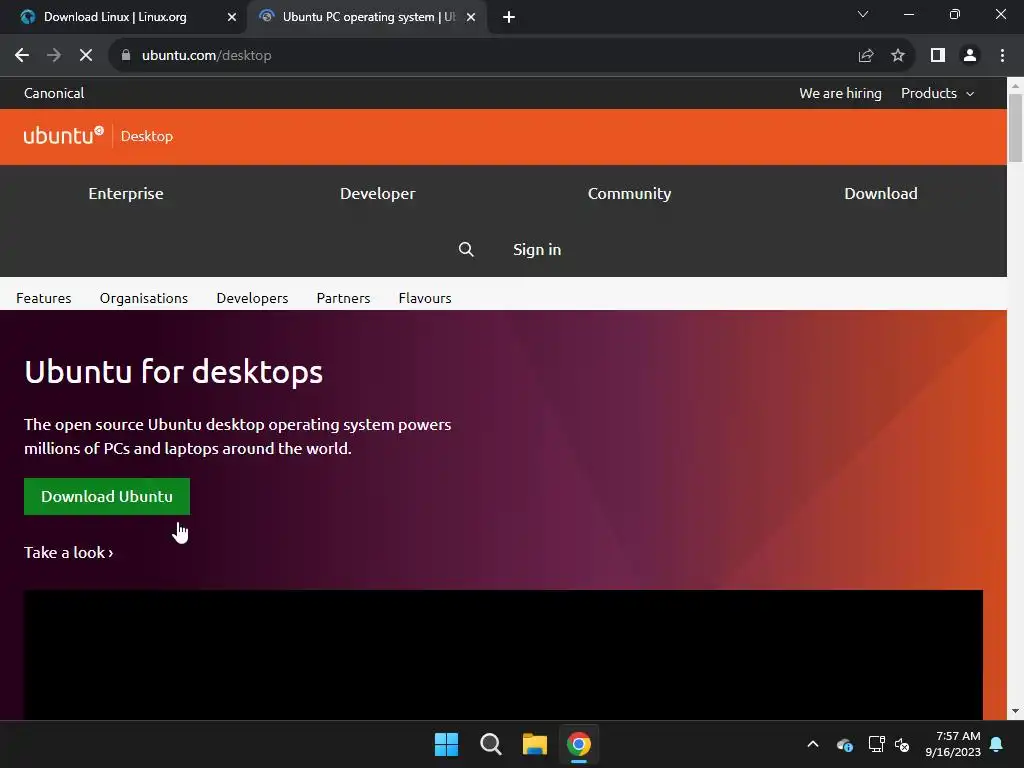1024x768 pixels.
Task: Open the notification bell in the taskbar
Action: pyautogui.click(x=997, y=744)
